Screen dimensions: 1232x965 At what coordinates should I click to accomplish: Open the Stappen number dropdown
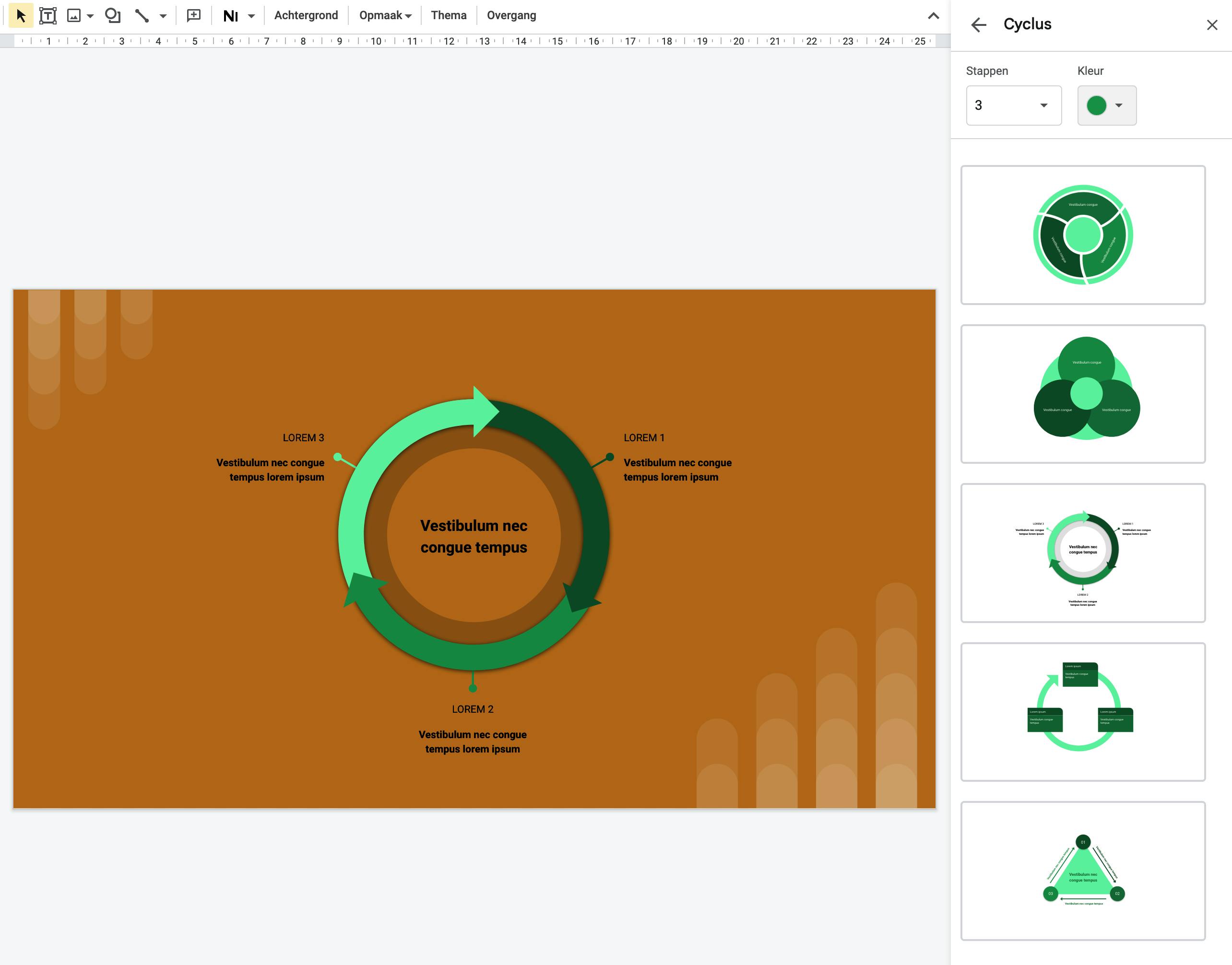pos(1013,105)
